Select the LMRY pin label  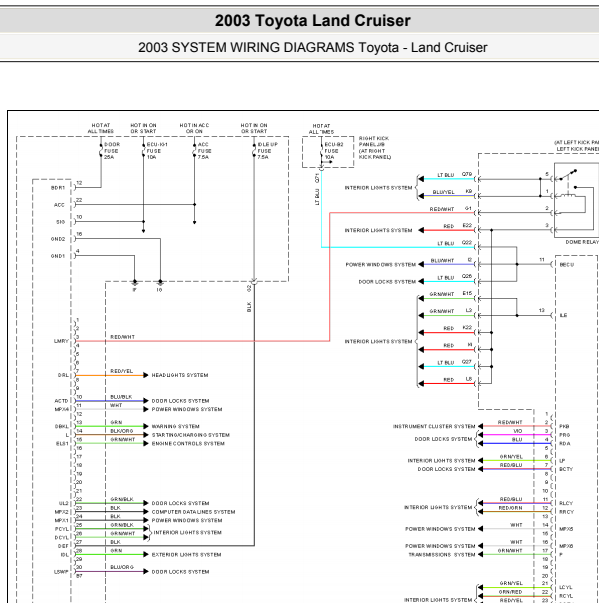tap(61, 341)
